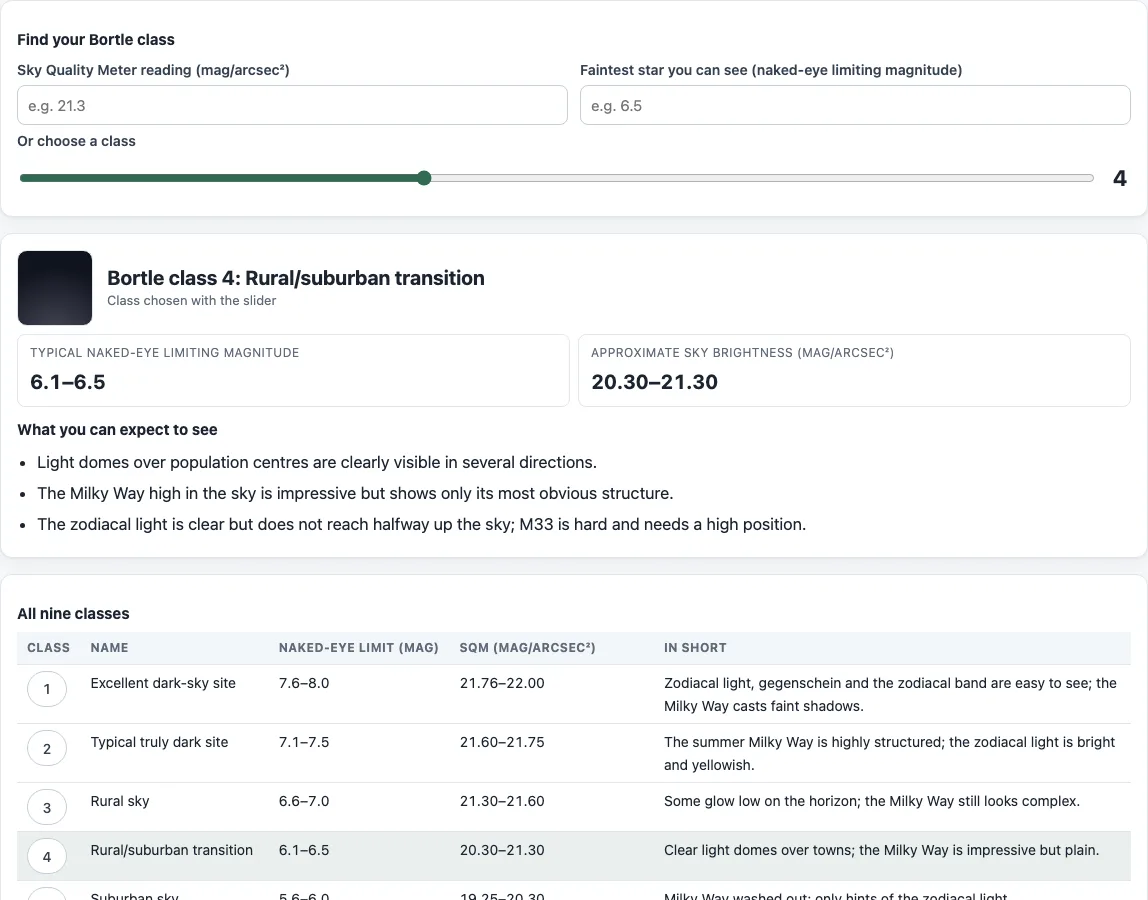Screen dimensions: 1148x900
Task: Click the Sky Quality Meter reading input
Action: [x=292, y=105]
